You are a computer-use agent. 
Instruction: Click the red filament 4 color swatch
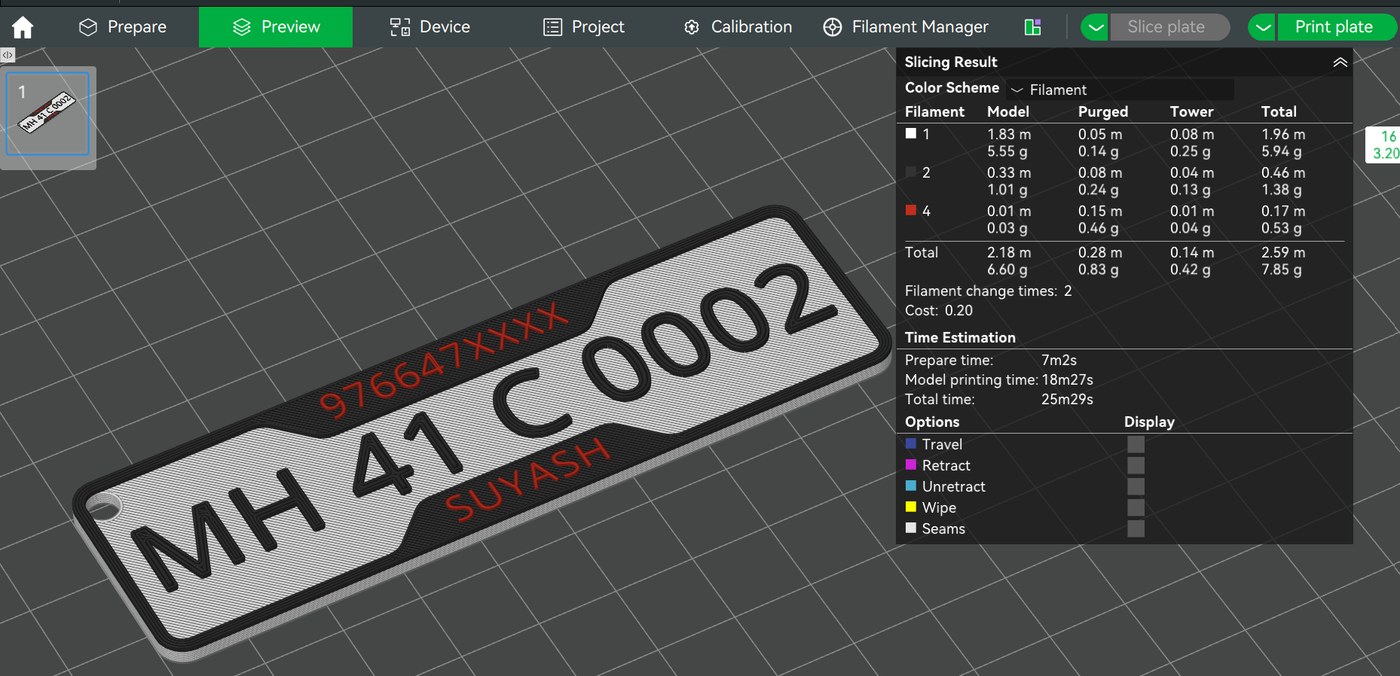[x=911, y=210]
